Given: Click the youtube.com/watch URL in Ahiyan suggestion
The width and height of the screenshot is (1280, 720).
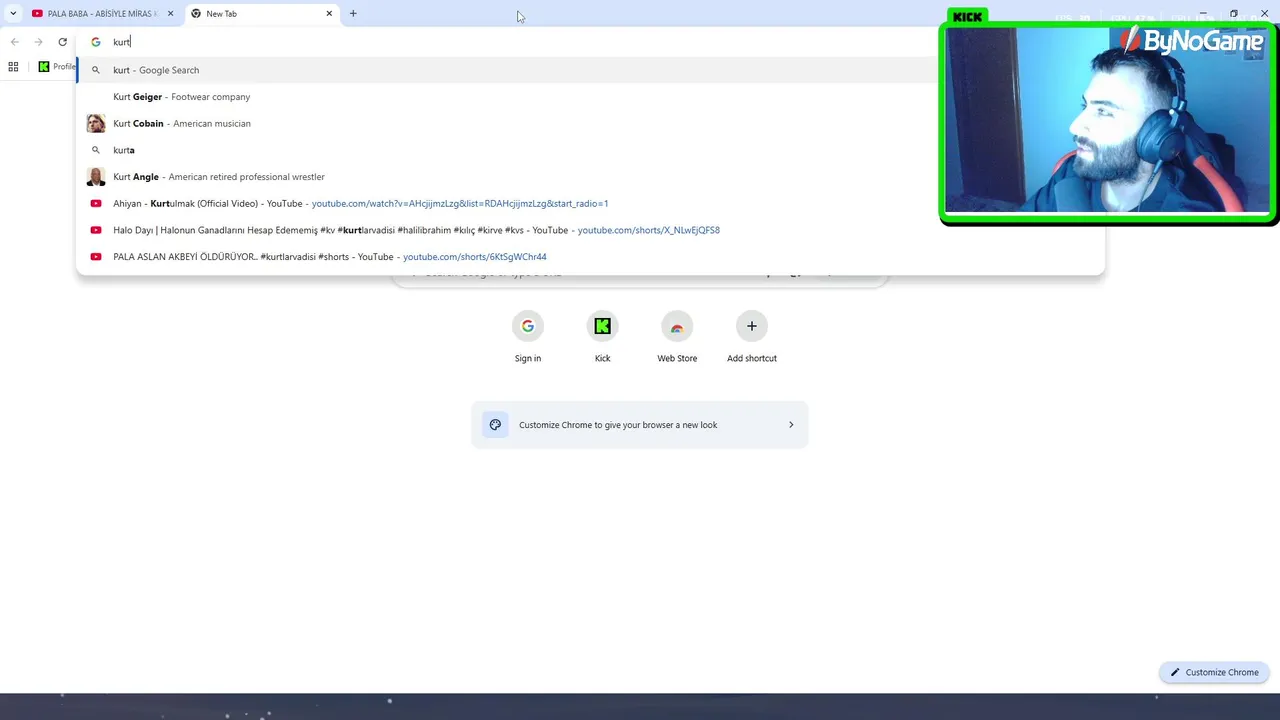Looking at the screenshot, I should click(460, 204).
